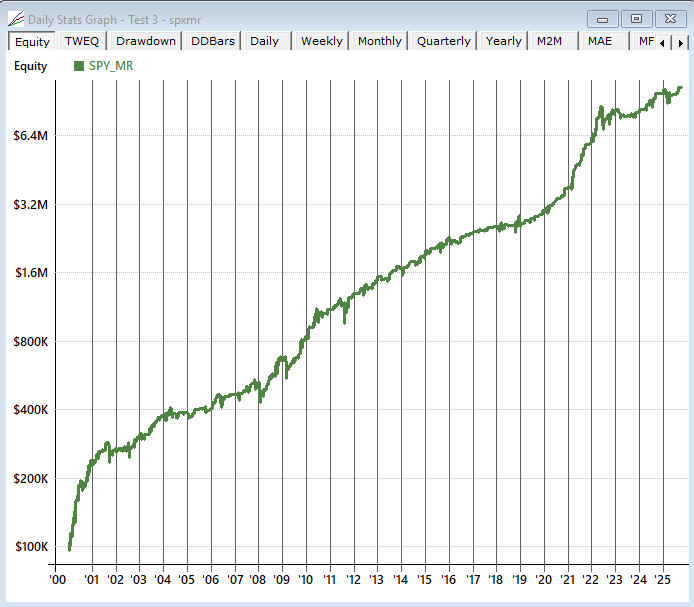694x607 pixels.
Task: Select the DDBars tab
Action: 213,41
